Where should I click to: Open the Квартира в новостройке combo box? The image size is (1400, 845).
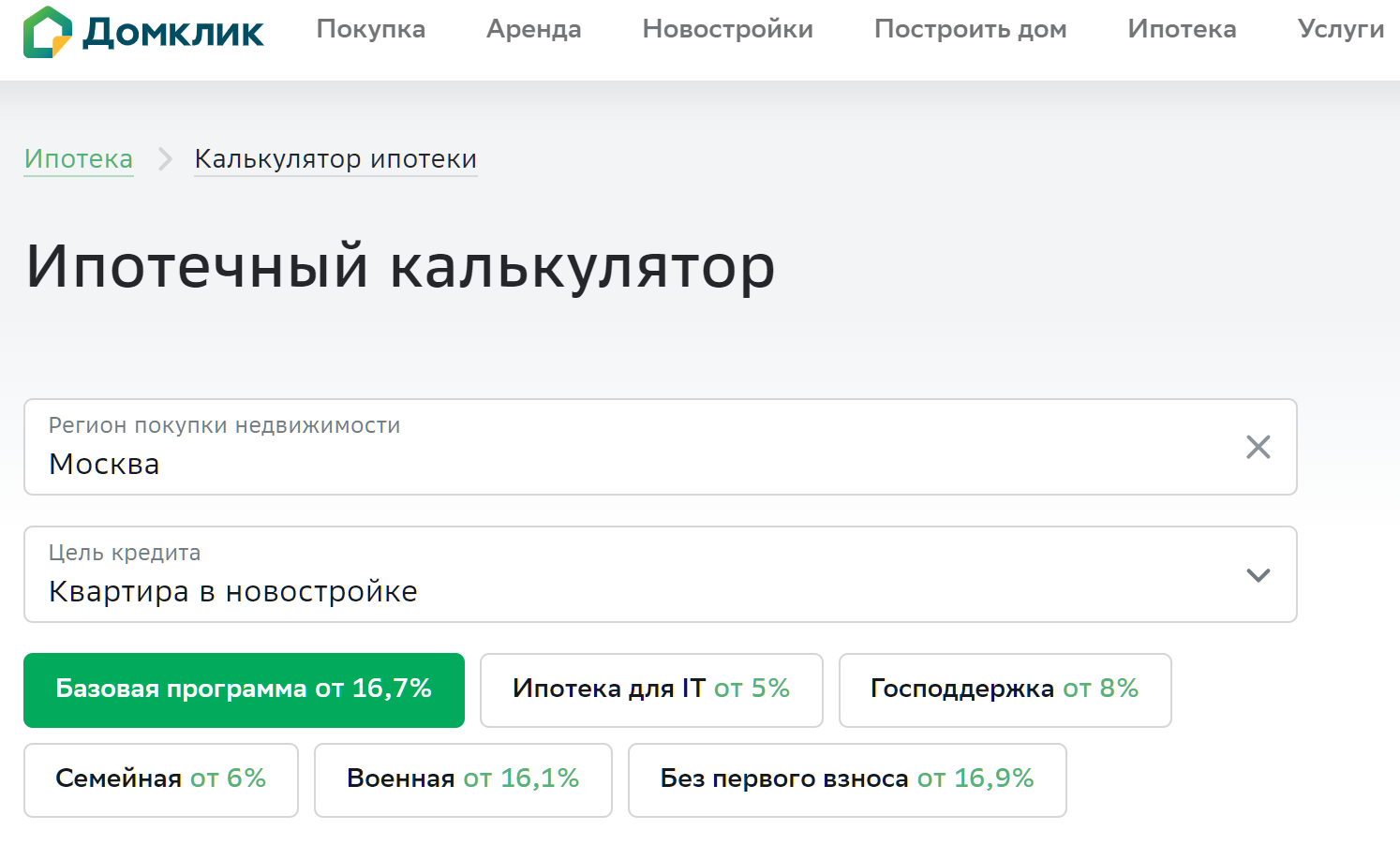click(660, 574)
